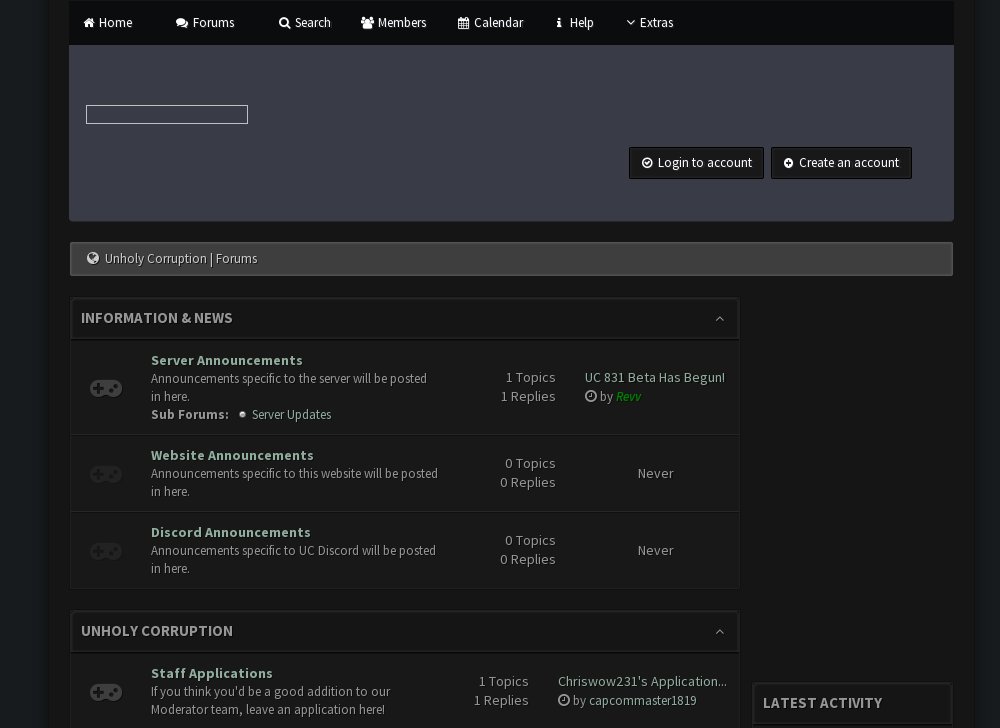1000x728 pixels.
Task: Click the Calendar grid icon
Action: tap(464, 23)
